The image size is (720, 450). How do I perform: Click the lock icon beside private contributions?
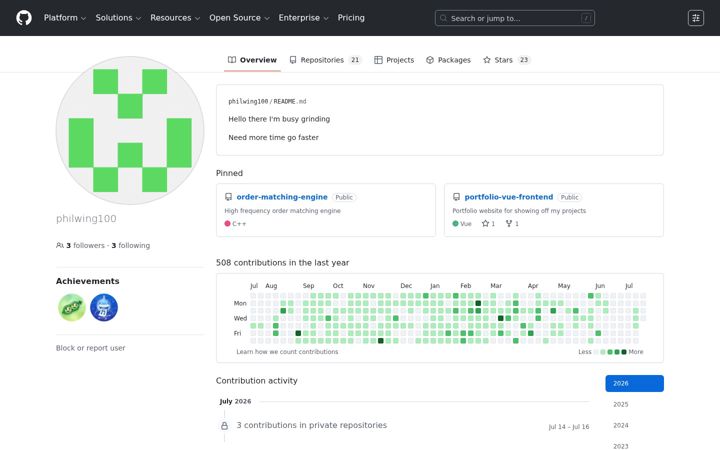tap(225, 426)
